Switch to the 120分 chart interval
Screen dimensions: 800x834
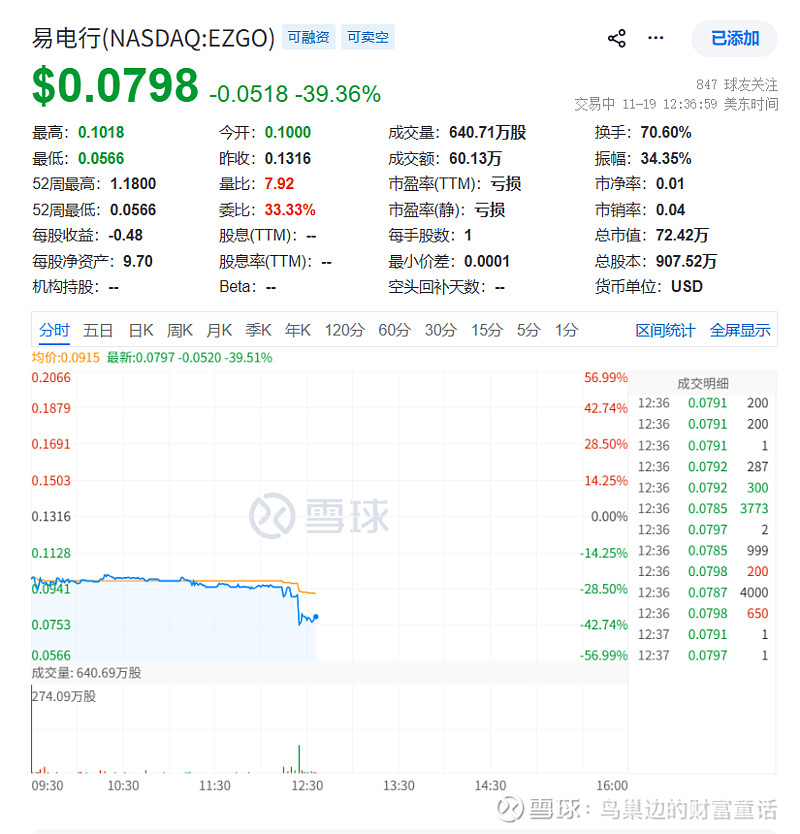344,330
